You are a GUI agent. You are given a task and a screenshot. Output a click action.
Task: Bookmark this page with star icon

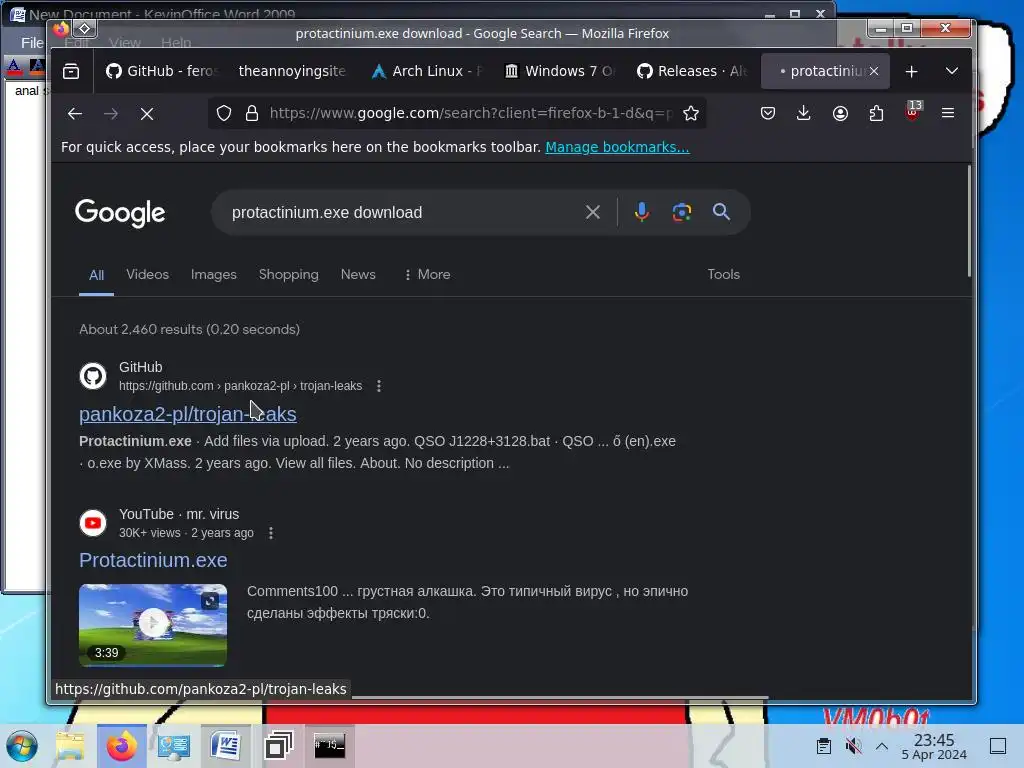690,114
